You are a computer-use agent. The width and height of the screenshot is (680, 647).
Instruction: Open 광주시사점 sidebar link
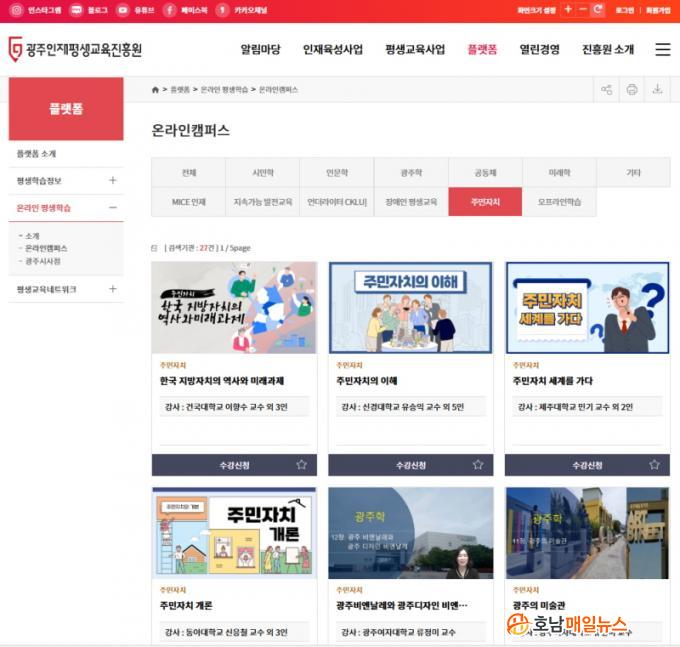coord(43,261)
